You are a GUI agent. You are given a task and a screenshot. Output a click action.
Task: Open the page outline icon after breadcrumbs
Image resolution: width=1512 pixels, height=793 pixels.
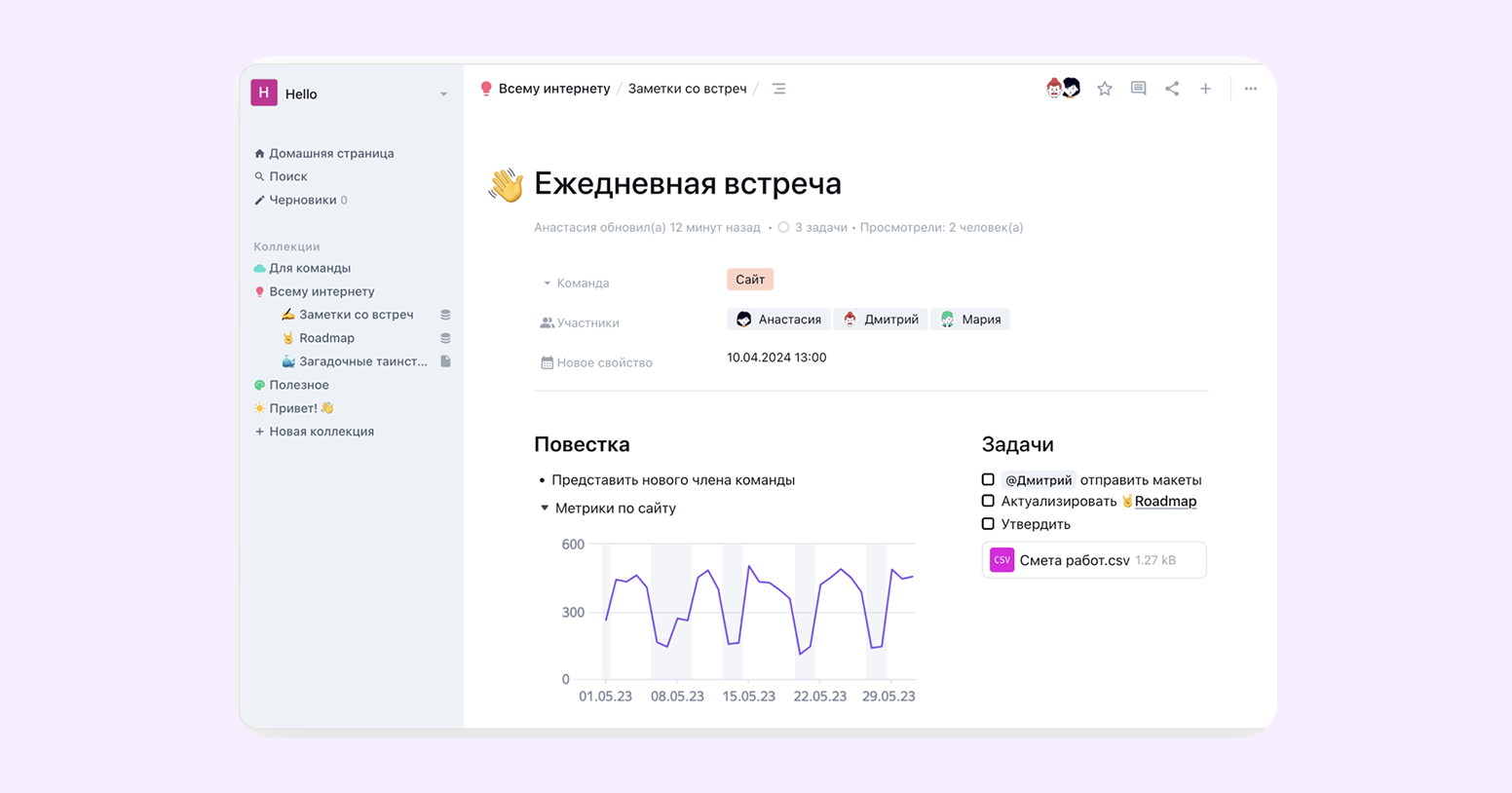(x=778, y=88)
